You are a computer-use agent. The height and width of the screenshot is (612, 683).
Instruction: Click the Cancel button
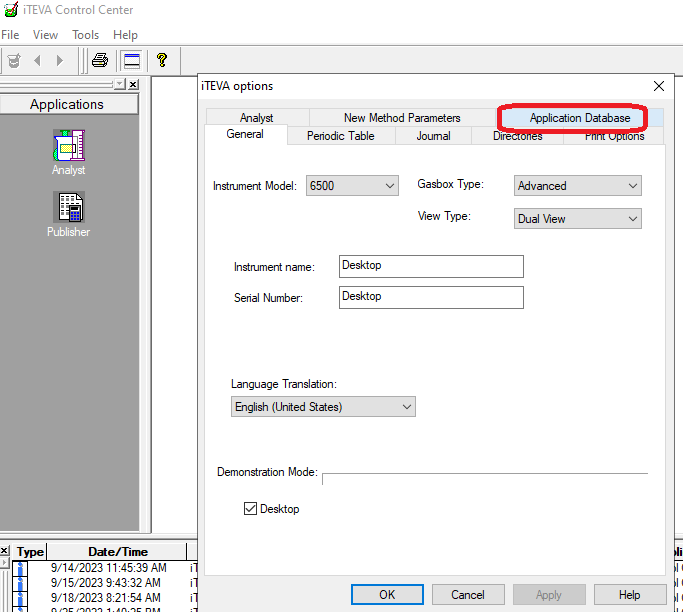tap(468, 595)
